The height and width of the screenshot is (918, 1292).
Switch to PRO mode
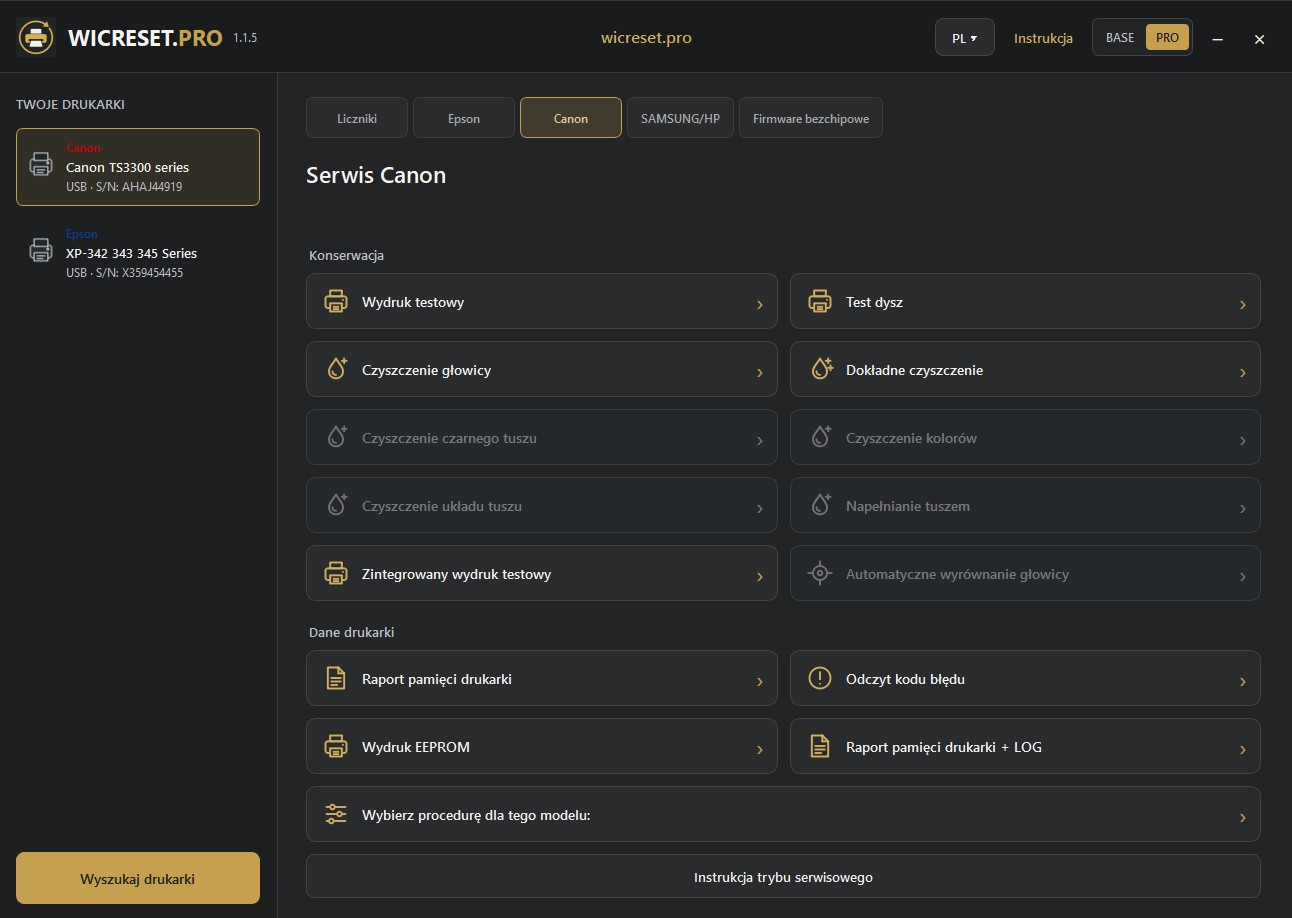click(1167, 38)
